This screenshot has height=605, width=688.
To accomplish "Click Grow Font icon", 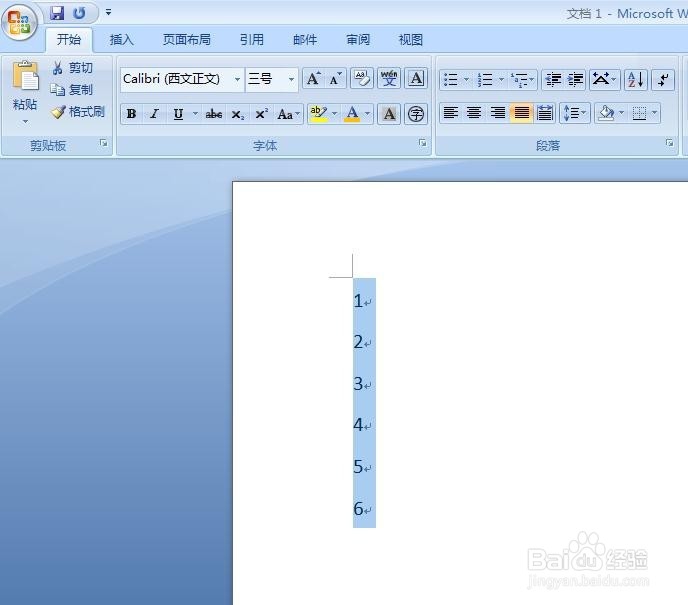I will pos(314,79).
